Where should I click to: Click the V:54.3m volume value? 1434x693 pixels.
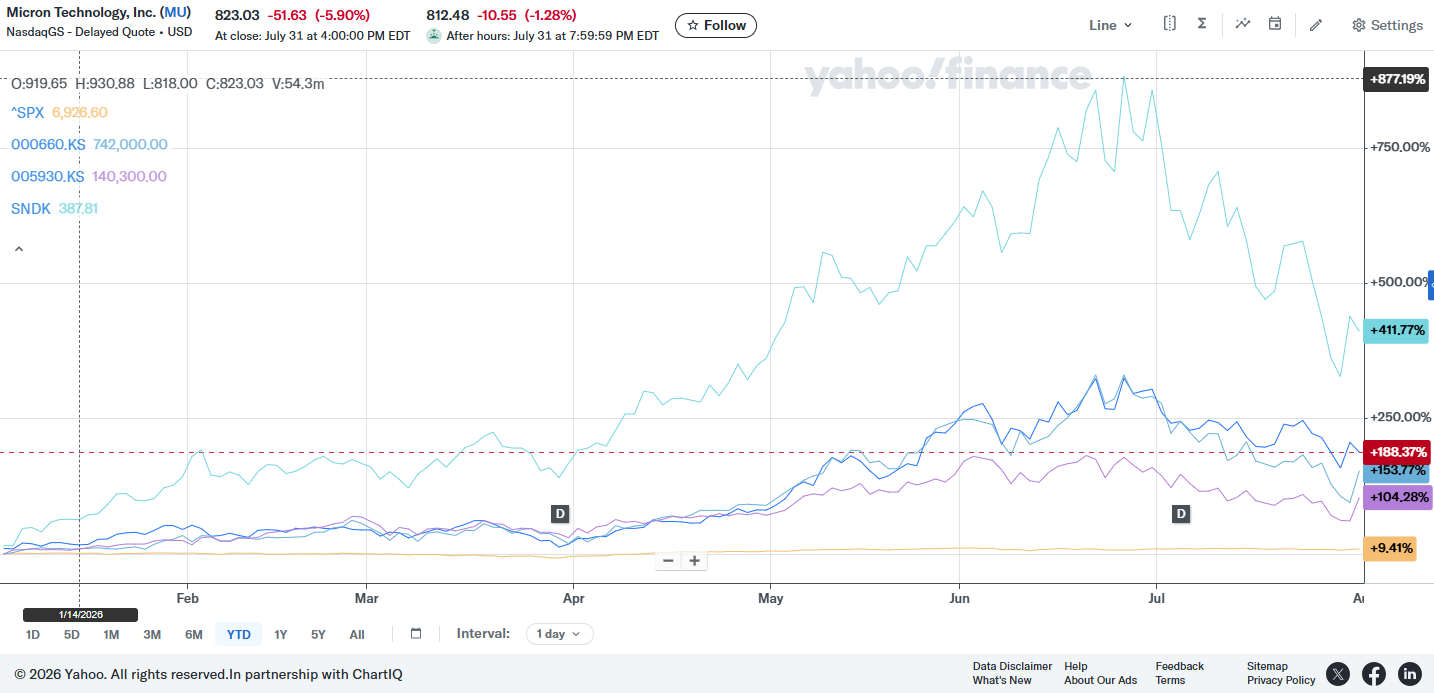pyautogui.click(x=297, y=83)
